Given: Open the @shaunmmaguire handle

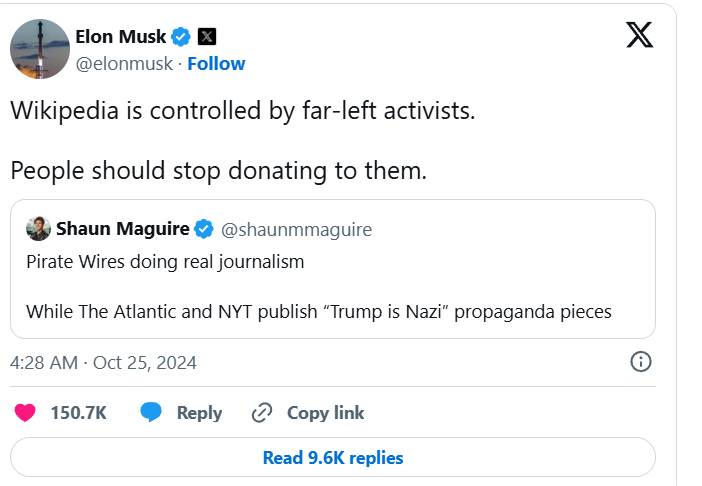Looking at the screenshot, I should point(296,229).
